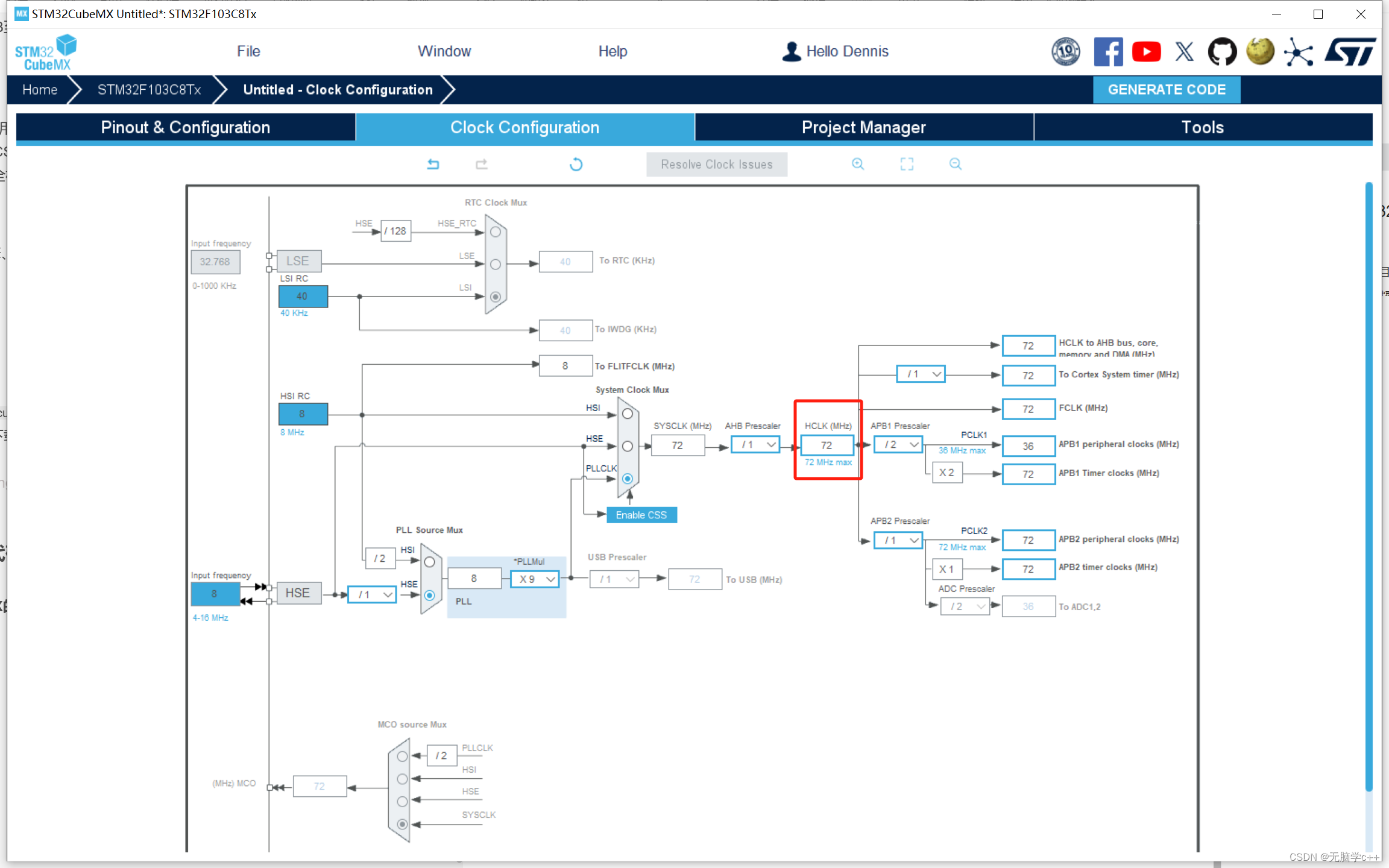Viewport: 1389px width, 868px height.
Task: Click the fit-to-screen frame icon
Action: click(906, 165)
